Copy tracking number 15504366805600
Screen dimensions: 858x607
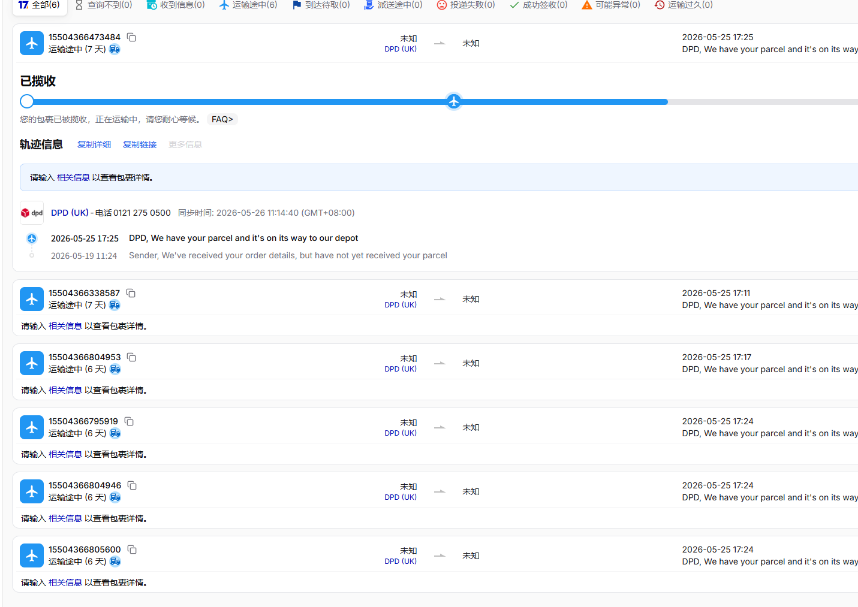tap(132, 550)
